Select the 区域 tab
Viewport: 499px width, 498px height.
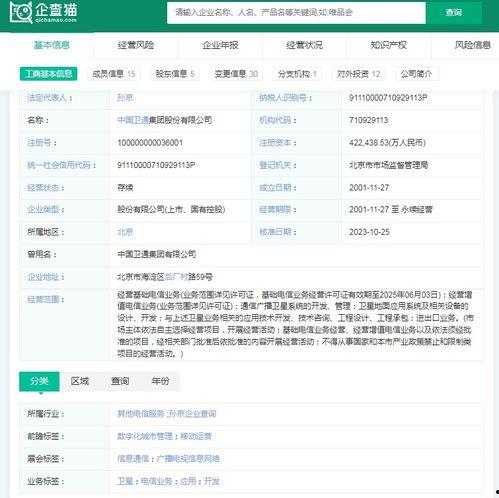(x=80, y=381)
